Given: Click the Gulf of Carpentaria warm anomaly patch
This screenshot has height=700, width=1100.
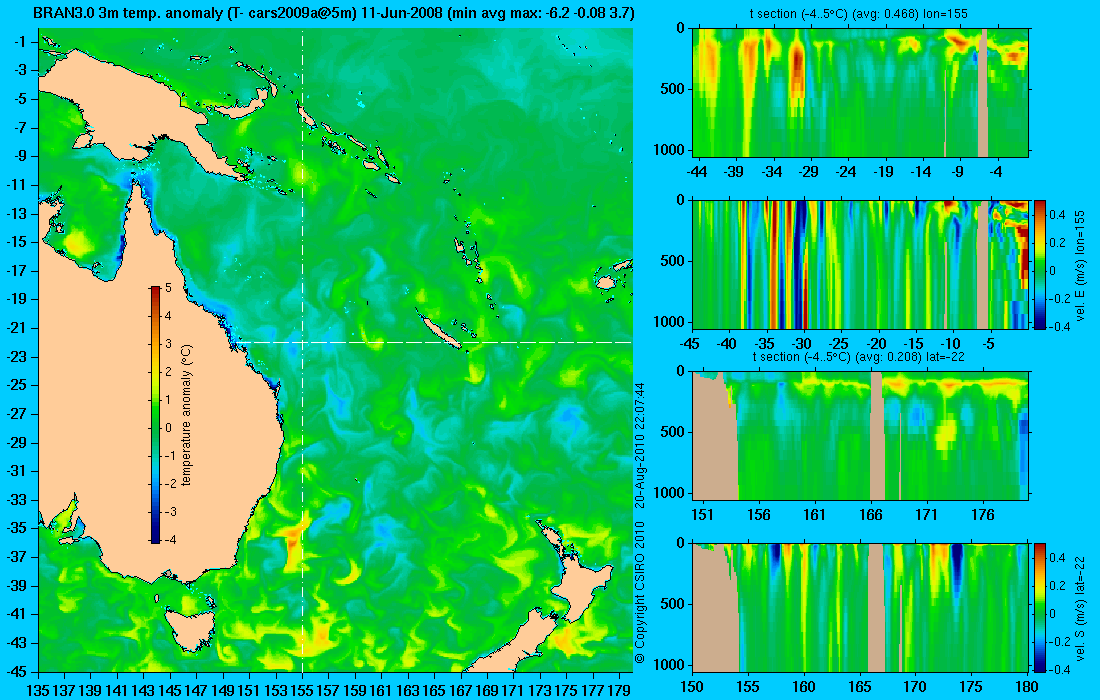Looking at the screenshot, I should [79, 244].
